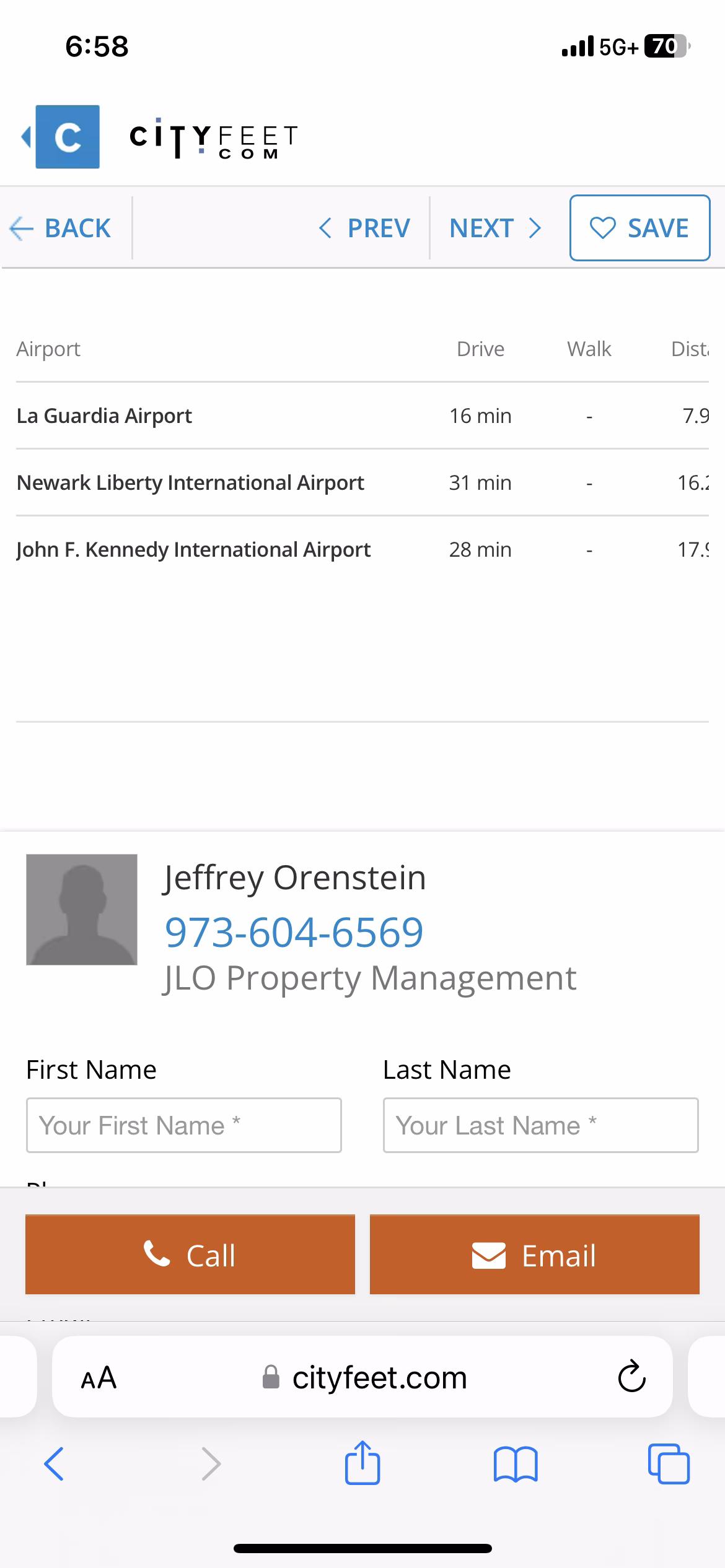The width and height of the screenshot is (725, 1568).
Task: Go to the PREV listing
Action: pyautogui.click(x=364, y=228)
